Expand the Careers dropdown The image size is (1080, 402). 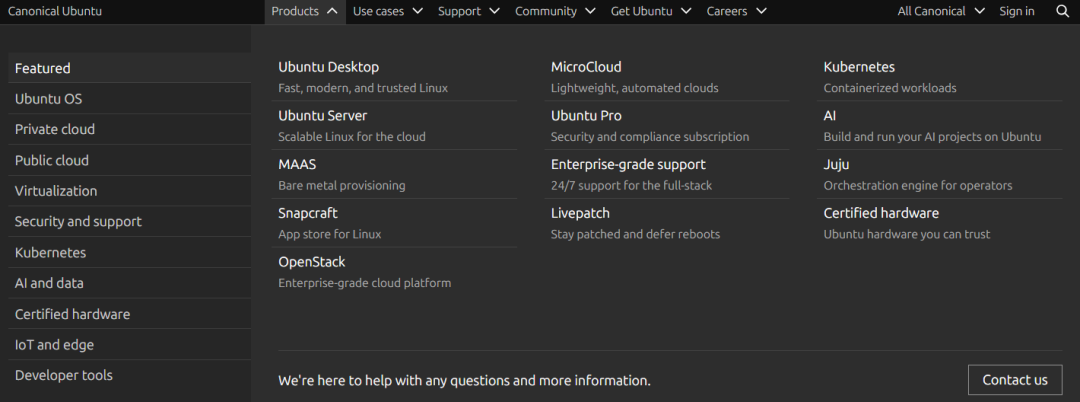click(736, 12)
